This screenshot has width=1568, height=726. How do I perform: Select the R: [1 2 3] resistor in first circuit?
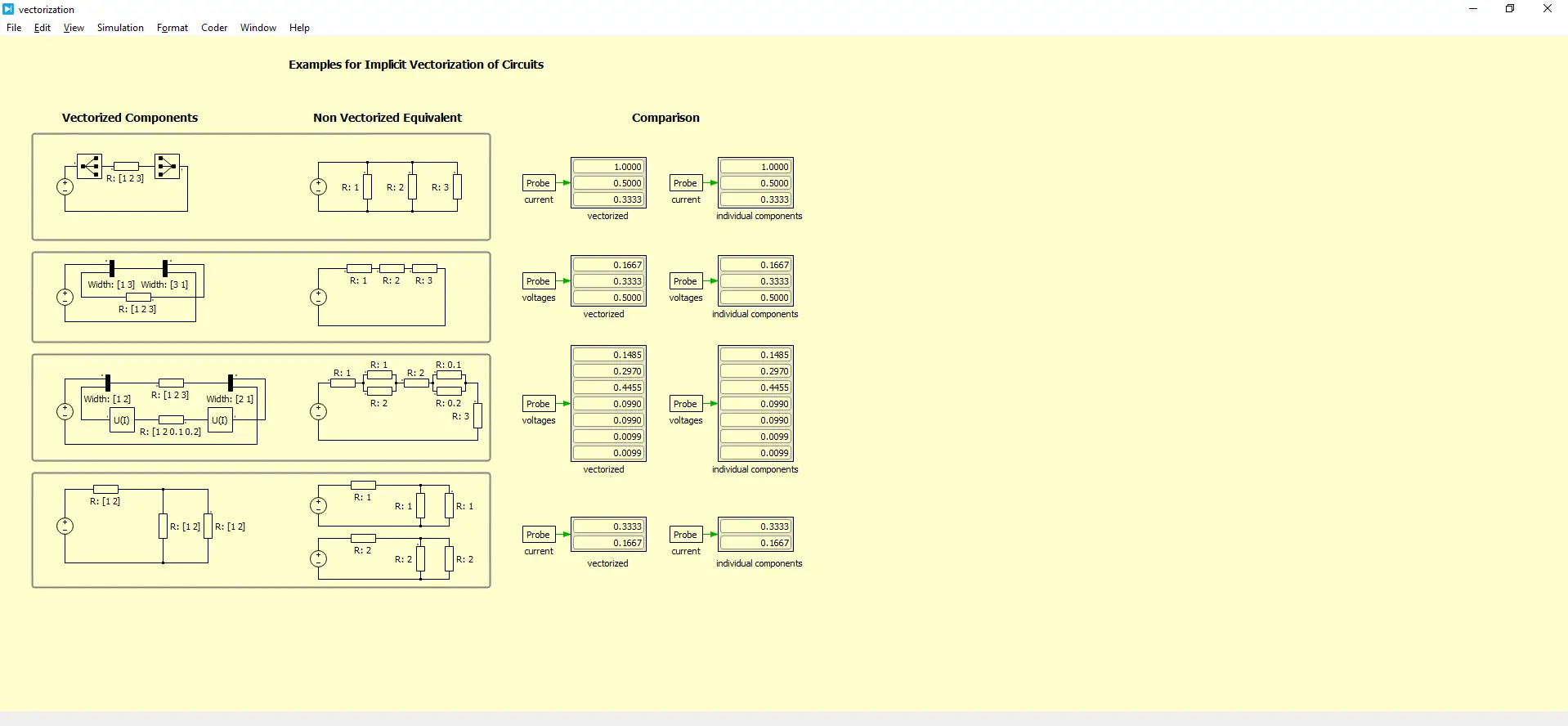pyautogui.click(x=126, y=166)
